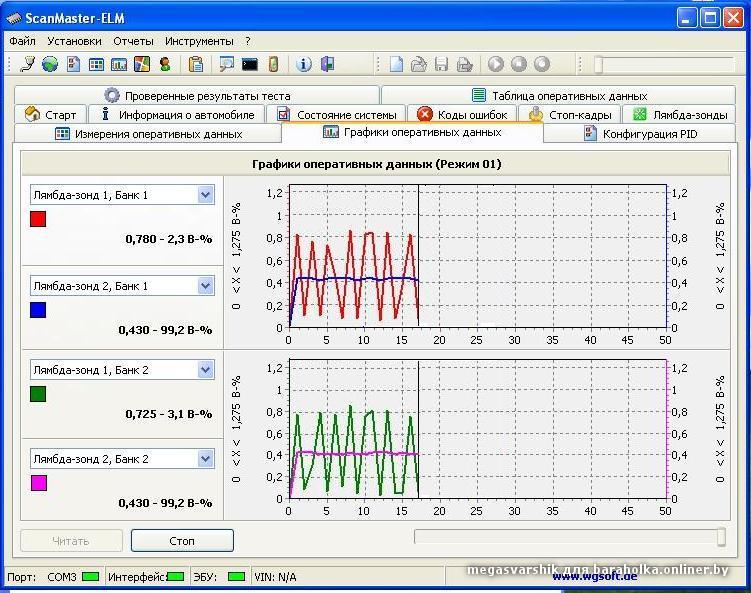Expand Лямбда-зонд 2, Банк 1 dropdown arrow
The image size is (751, 593).
(205, 286)
